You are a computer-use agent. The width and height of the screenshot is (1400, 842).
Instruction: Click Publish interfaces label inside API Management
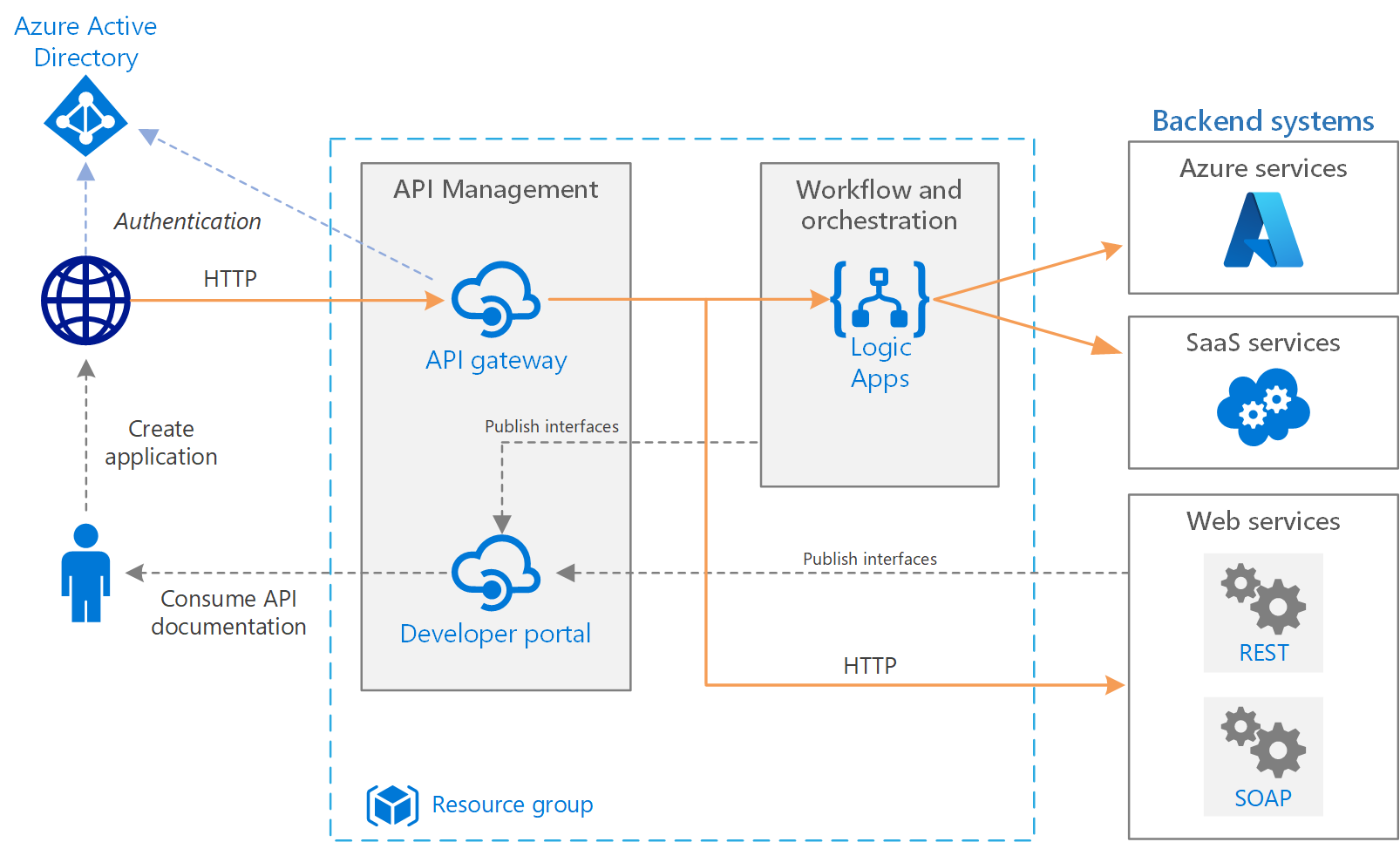[x=552, y=426]
